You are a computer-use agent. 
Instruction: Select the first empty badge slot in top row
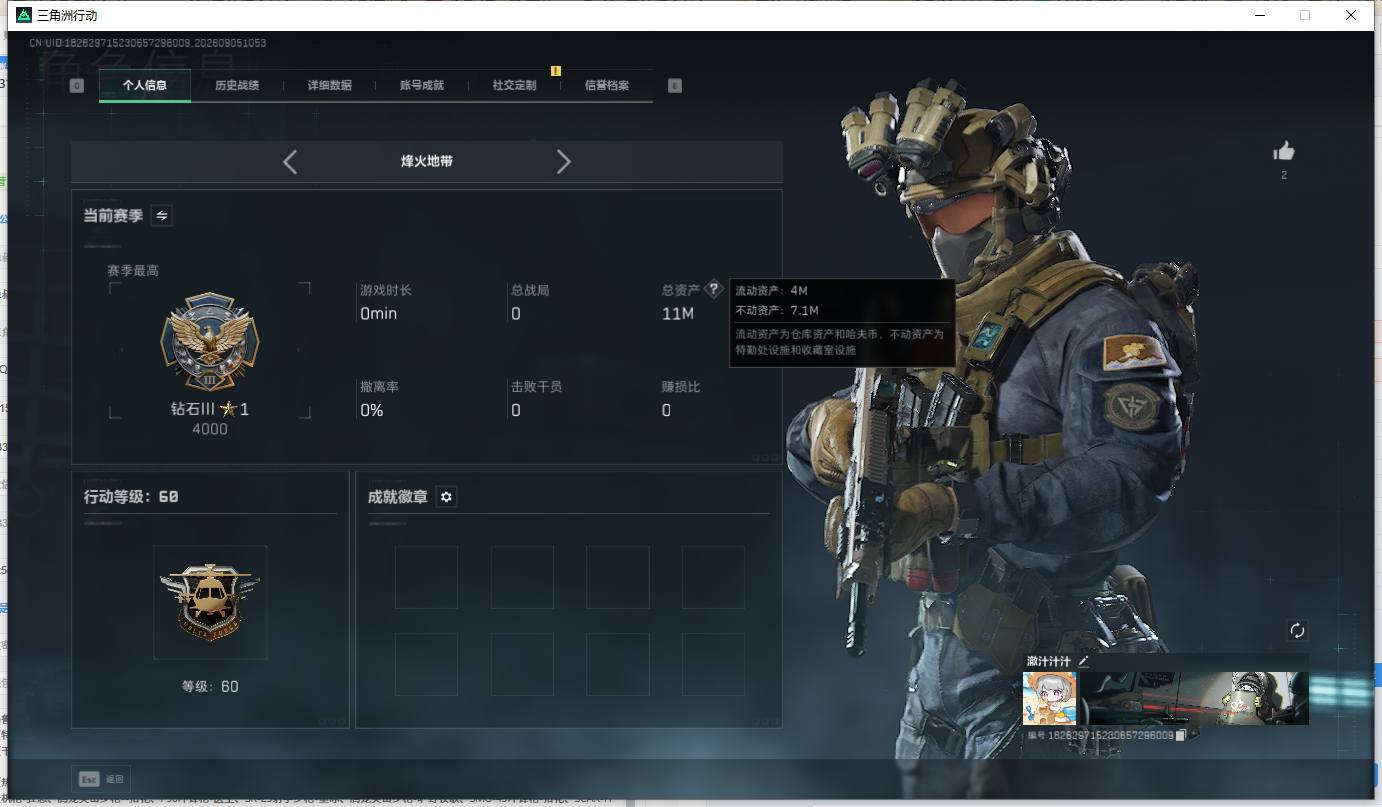pyautogui.click(x=426, y=577)
